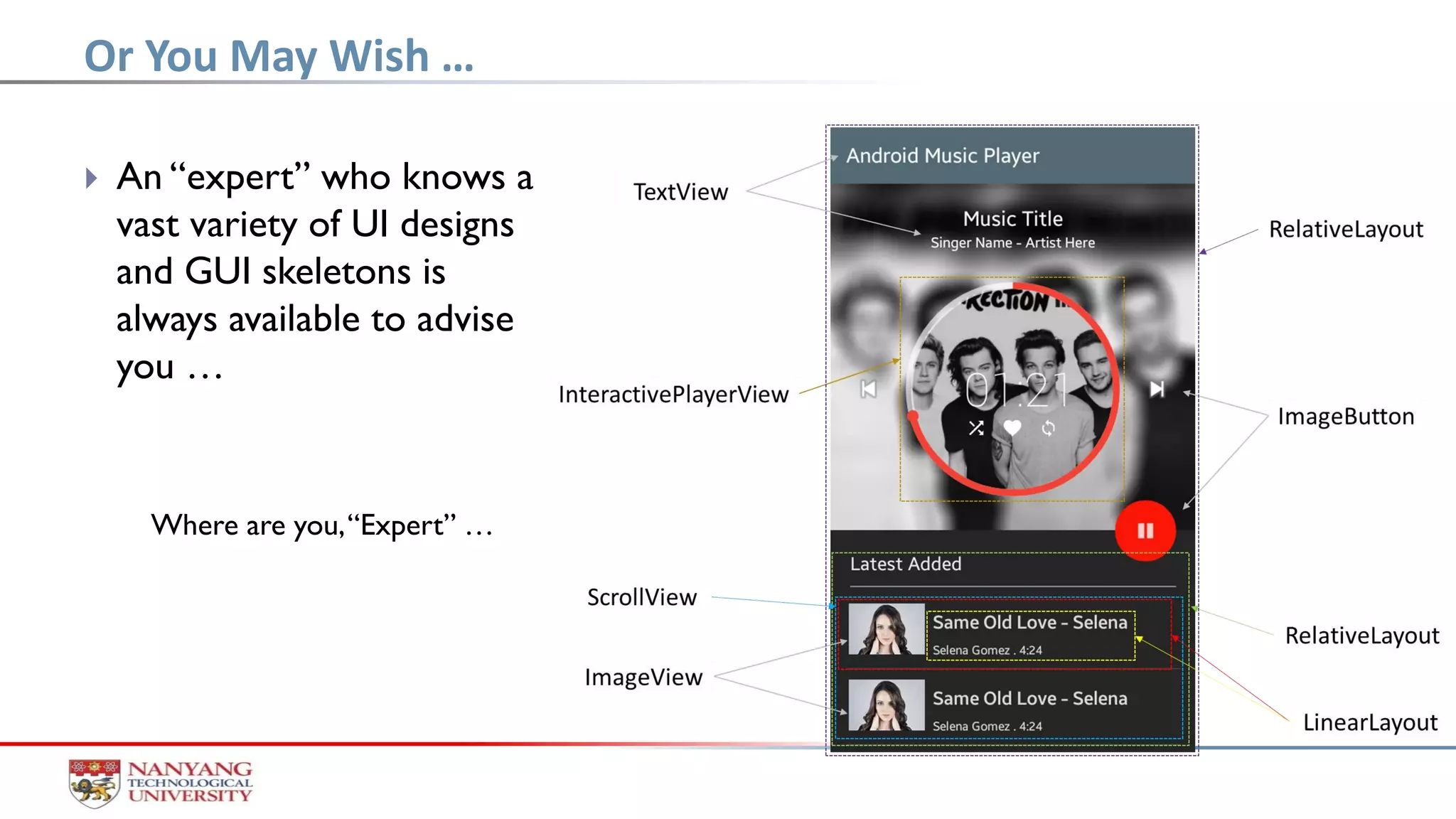This screenshot has width=1456, height=819.
Task: Open the second Selena Gomez thumbnail
Action: [x=887, y=705]
